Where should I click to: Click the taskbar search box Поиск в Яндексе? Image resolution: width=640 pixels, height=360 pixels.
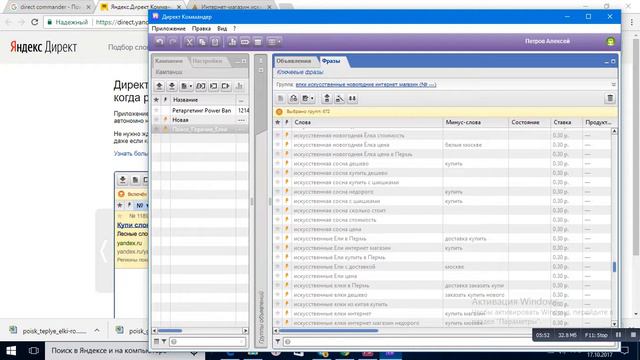point(124,351)
